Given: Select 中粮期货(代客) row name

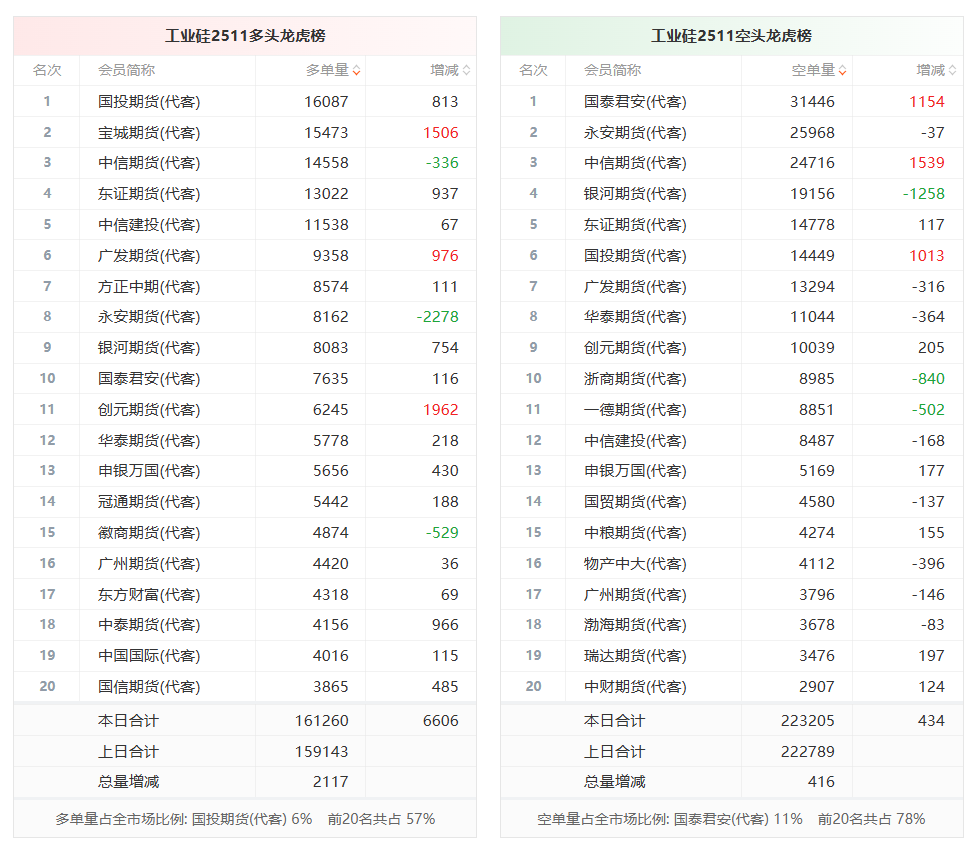Looking at the screenshot, I should click(635, 533).
